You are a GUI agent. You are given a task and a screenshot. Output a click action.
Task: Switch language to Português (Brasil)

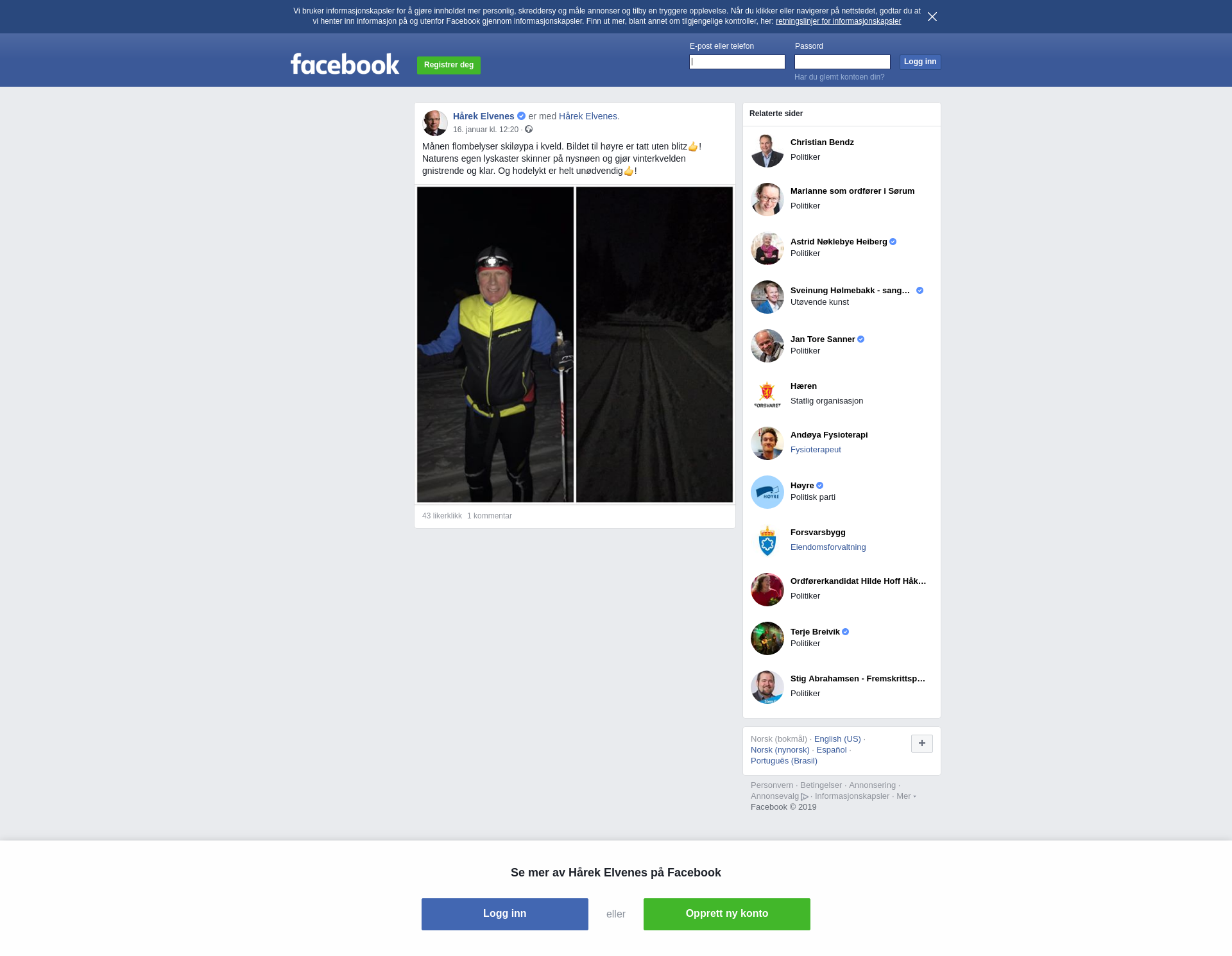(784, 761)
